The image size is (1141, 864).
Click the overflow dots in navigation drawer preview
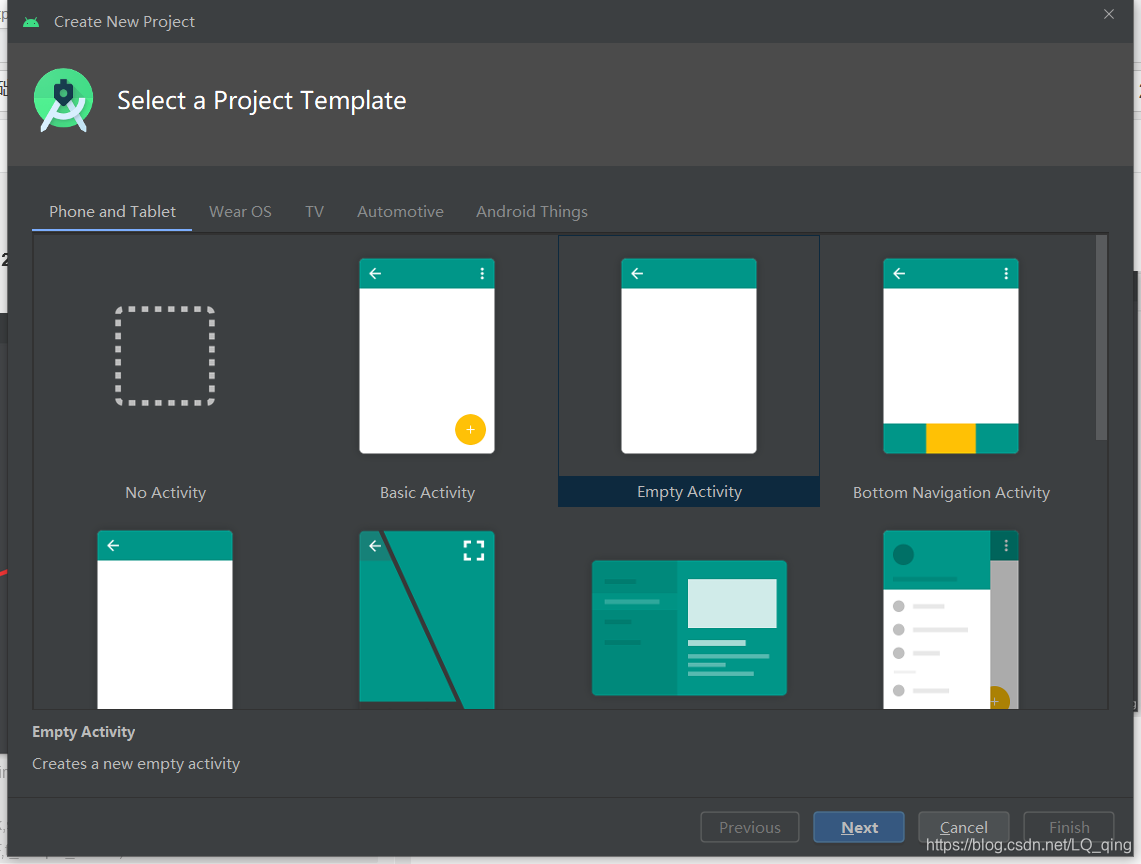[x=1006, y=546]
